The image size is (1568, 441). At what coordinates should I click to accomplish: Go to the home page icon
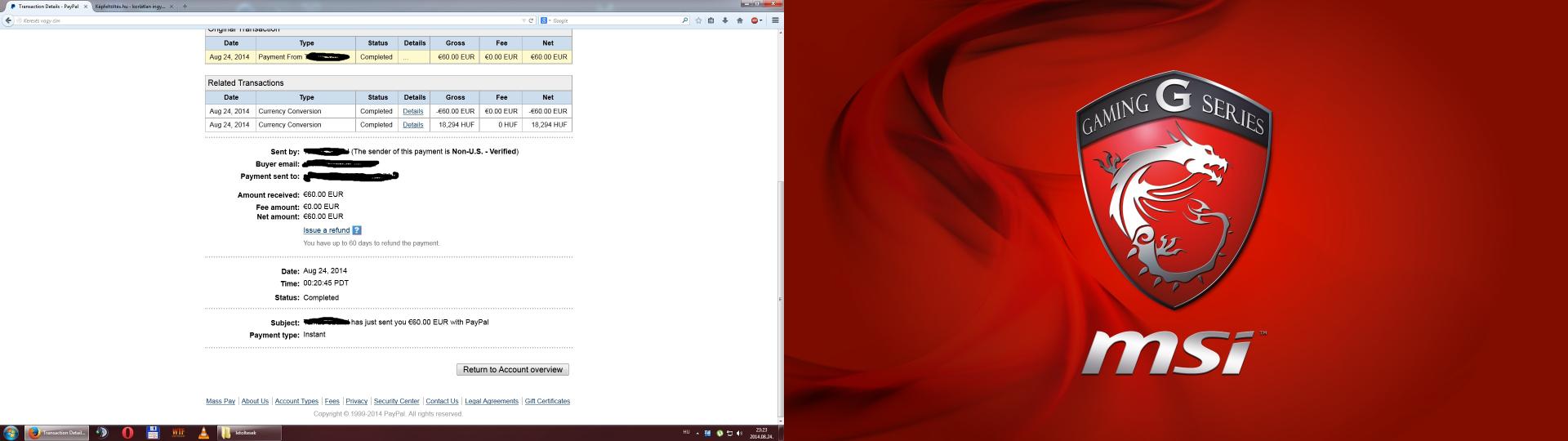(740, 20)
